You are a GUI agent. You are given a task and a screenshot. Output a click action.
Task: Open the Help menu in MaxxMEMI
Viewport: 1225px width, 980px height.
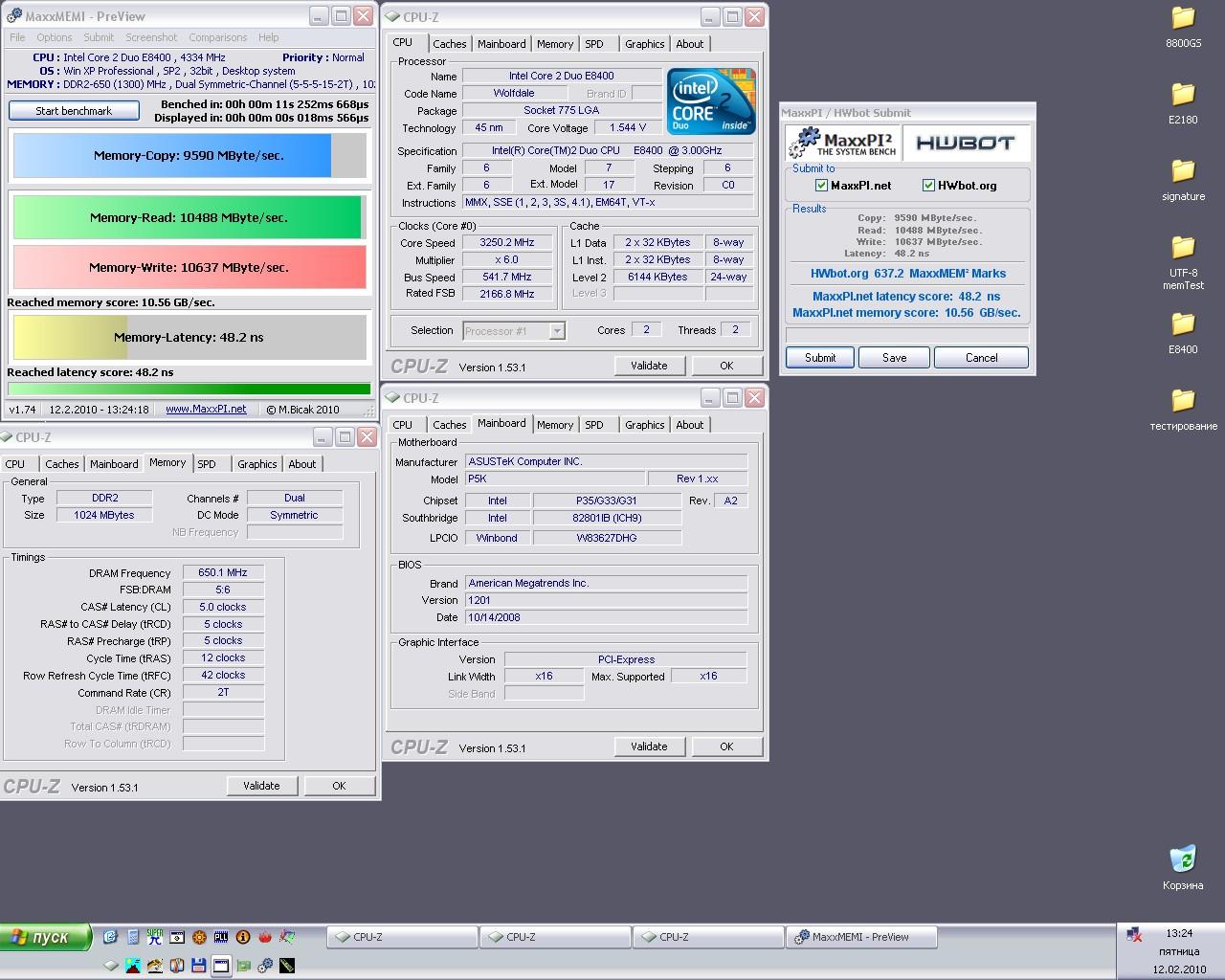269,37
